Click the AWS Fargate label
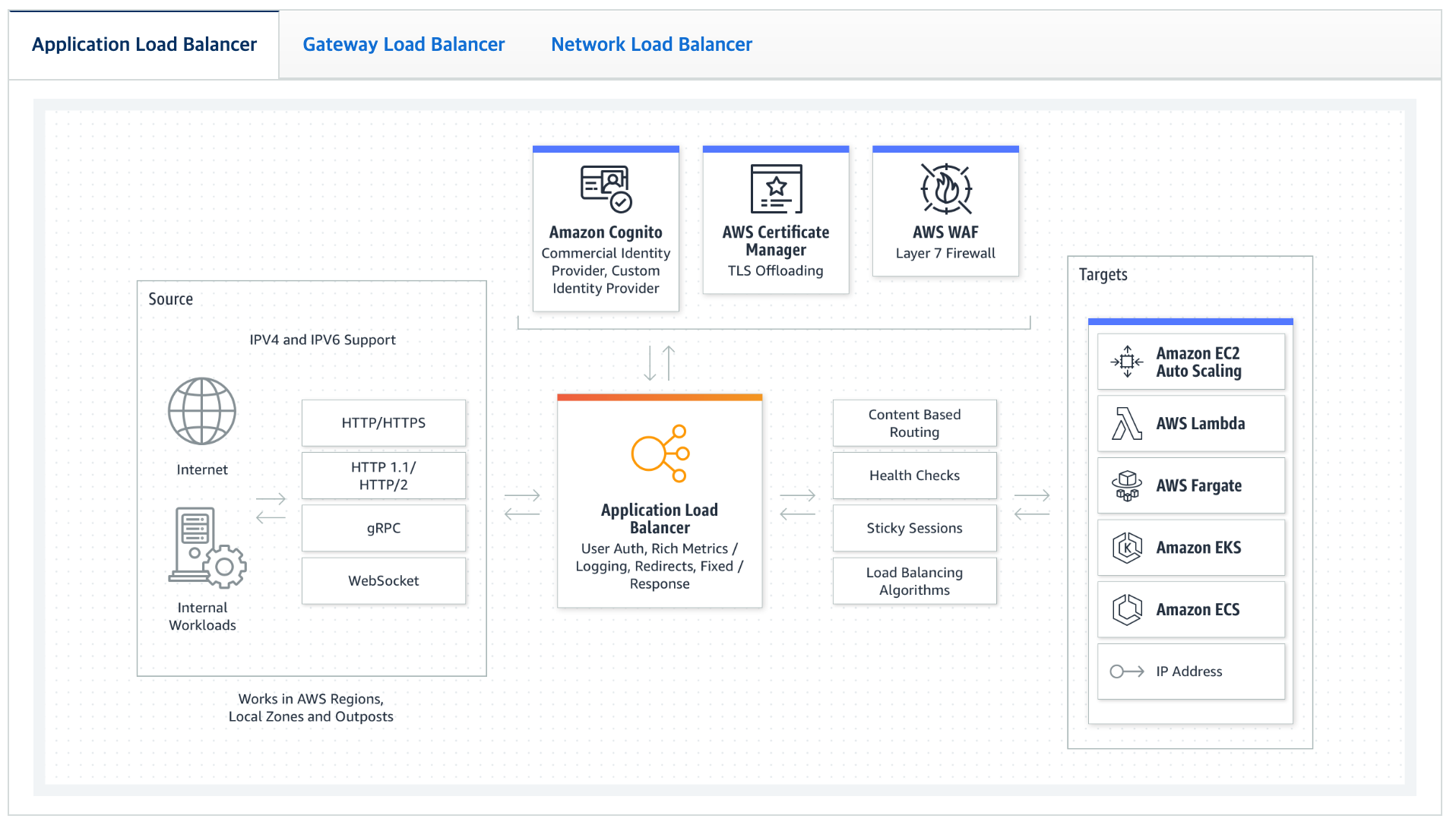1456x828 pixels. (x=1199, y=486)
